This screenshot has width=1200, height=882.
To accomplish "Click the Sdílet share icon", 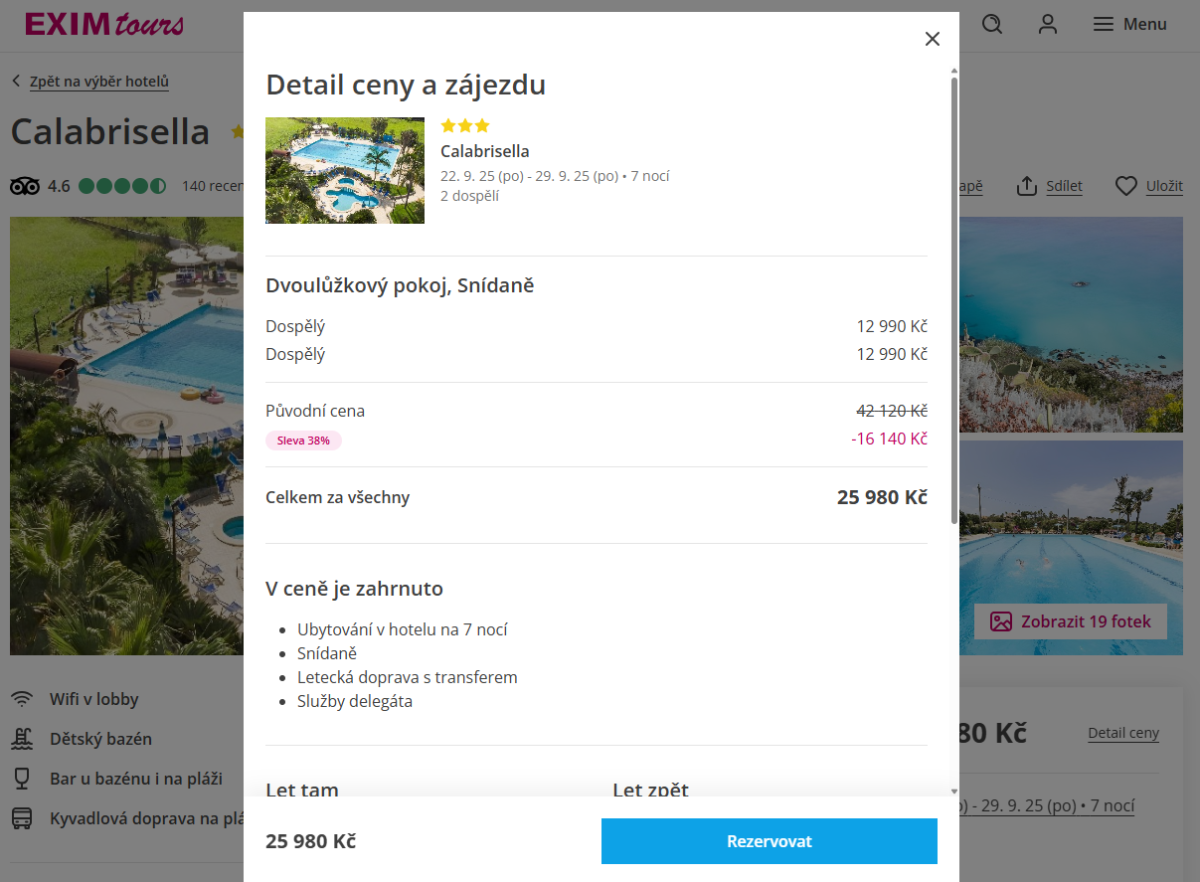I will pyautogui.click(x=1027, y=186).
